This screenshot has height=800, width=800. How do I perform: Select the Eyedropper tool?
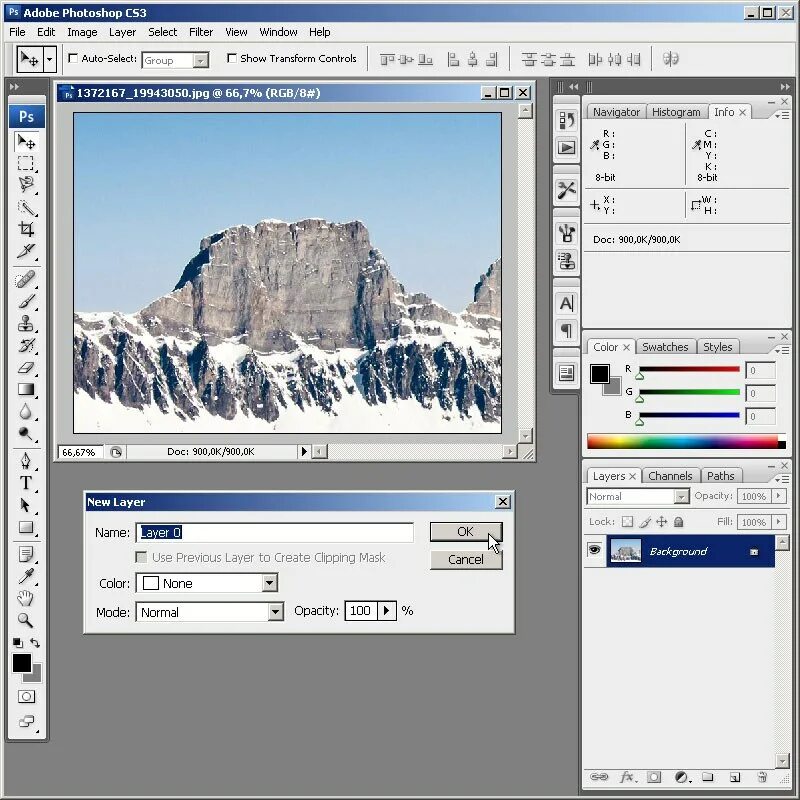(x=26, y=576)
